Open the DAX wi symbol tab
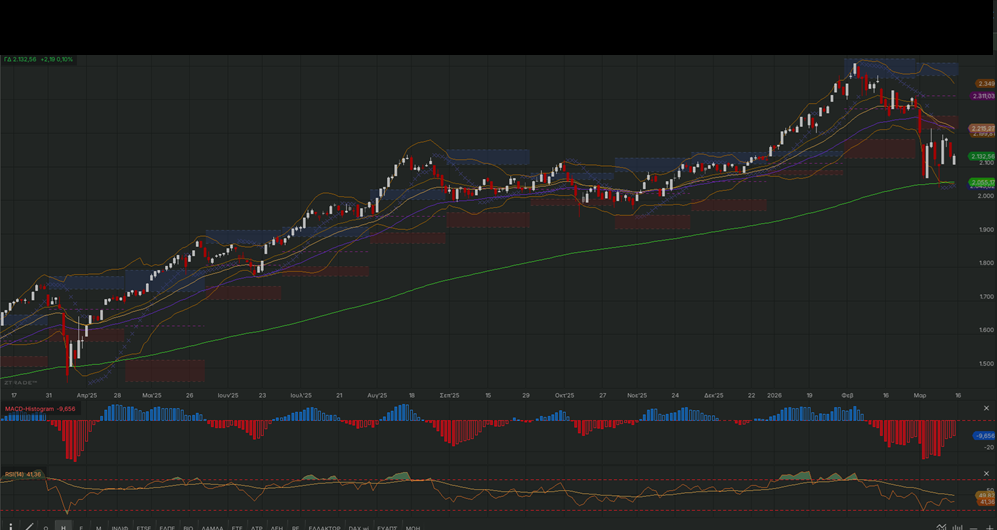 point(359,527)
